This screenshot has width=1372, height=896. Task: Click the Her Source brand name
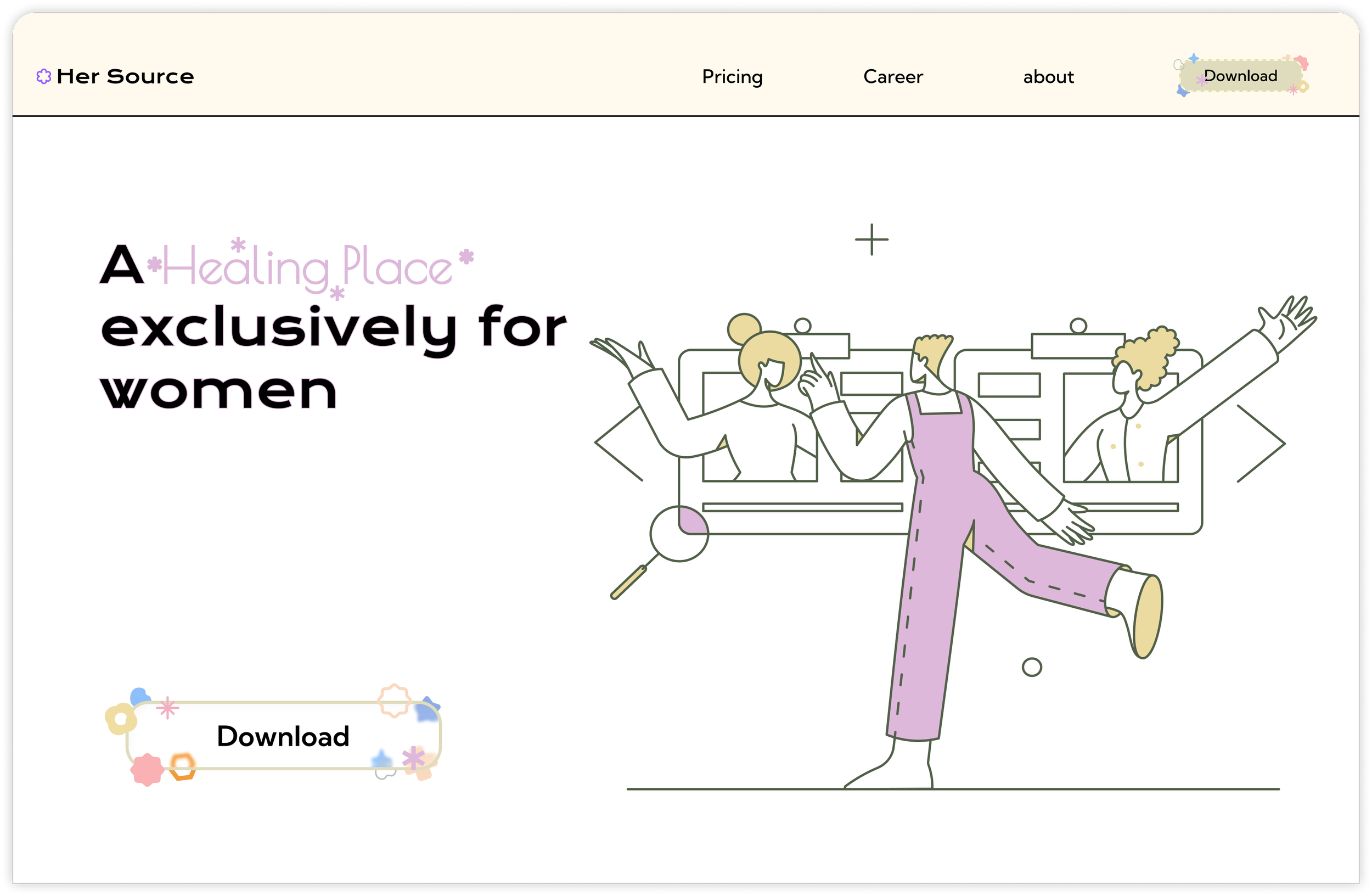(x=125, y=76)
